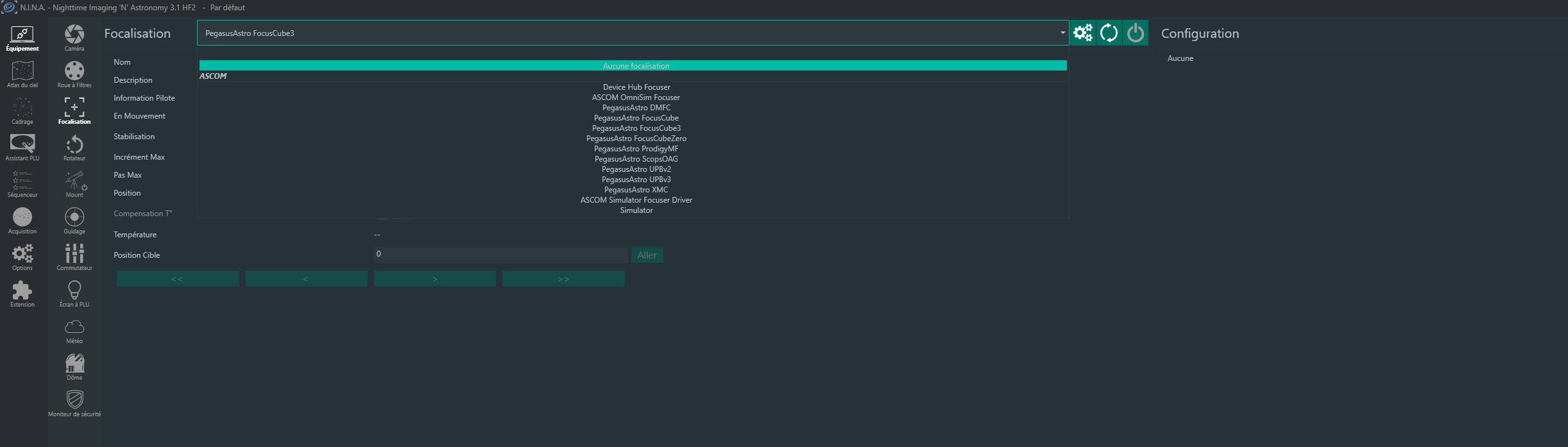This screenshot has height=447, width=1568.
Task: Choose PegasusAstro XMC
Action: [636, 190]
